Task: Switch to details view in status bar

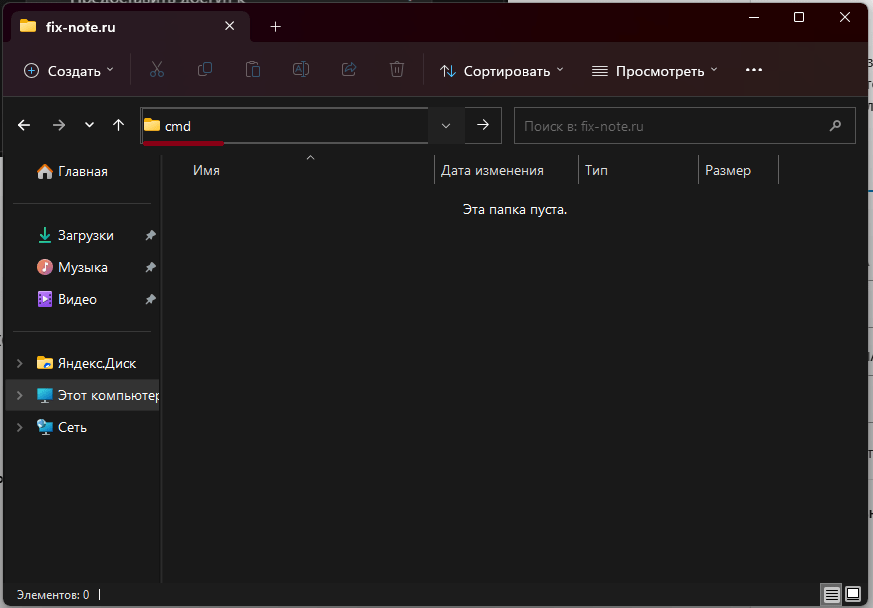Action: [832, 595]
